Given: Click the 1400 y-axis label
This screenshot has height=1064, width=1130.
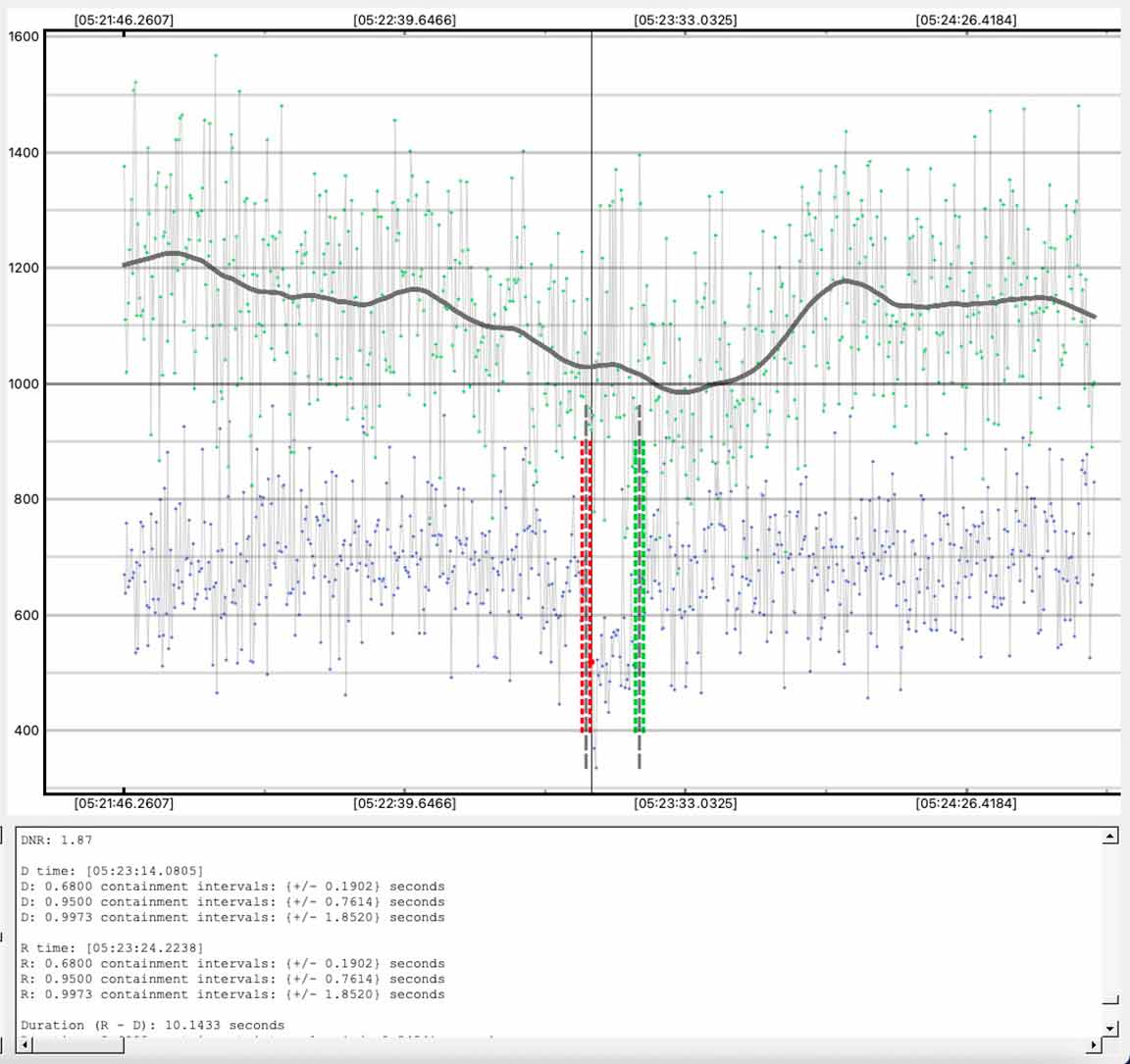Looking at the screenshot, I should tap(24, 153).
